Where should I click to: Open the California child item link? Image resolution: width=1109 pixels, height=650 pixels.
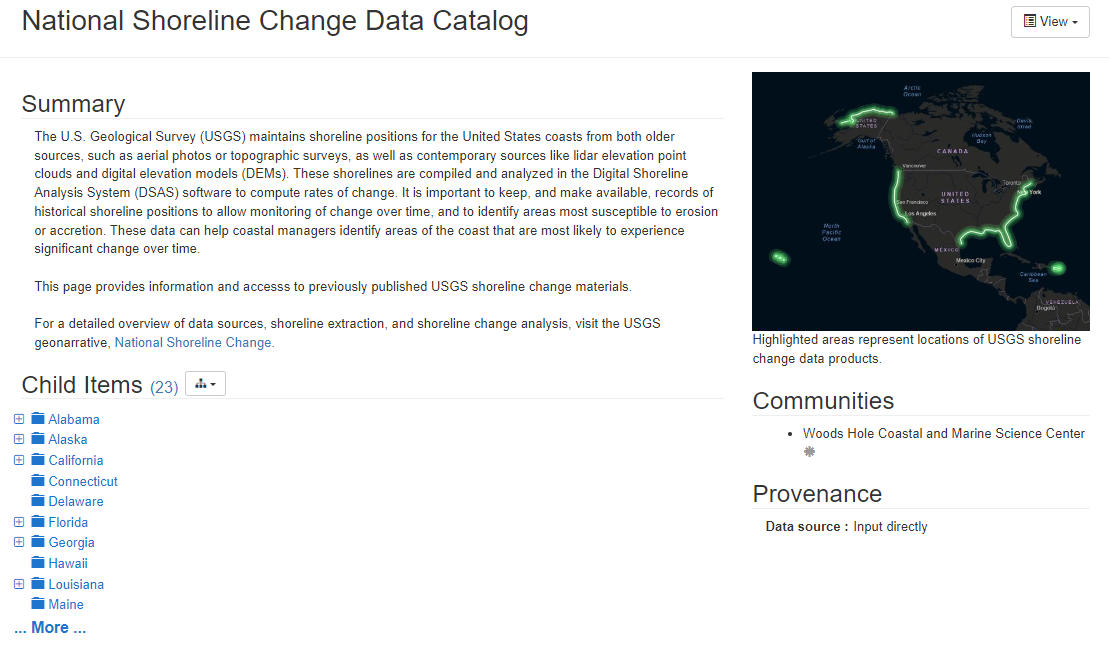76,460
